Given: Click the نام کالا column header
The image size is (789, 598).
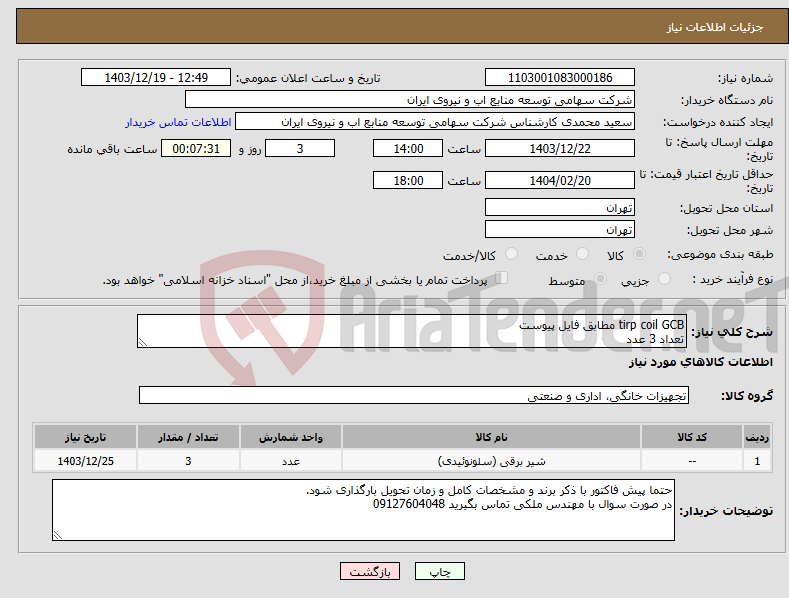Looking at the screenshot, I should coord(491,437).
